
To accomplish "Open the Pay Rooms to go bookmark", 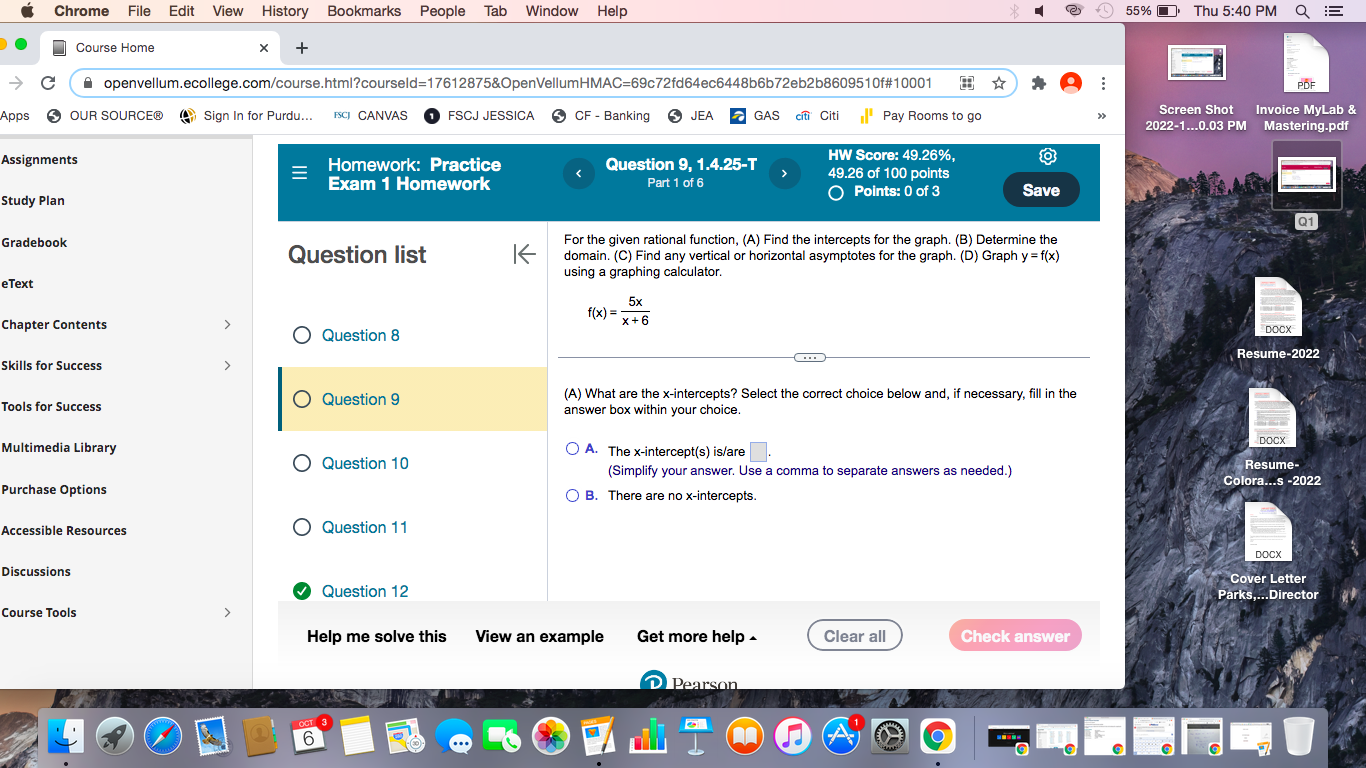I will point(920,116).
